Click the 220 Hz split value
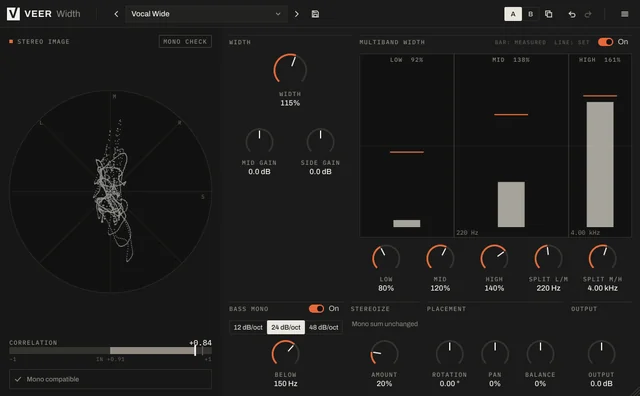 point(548,288)
